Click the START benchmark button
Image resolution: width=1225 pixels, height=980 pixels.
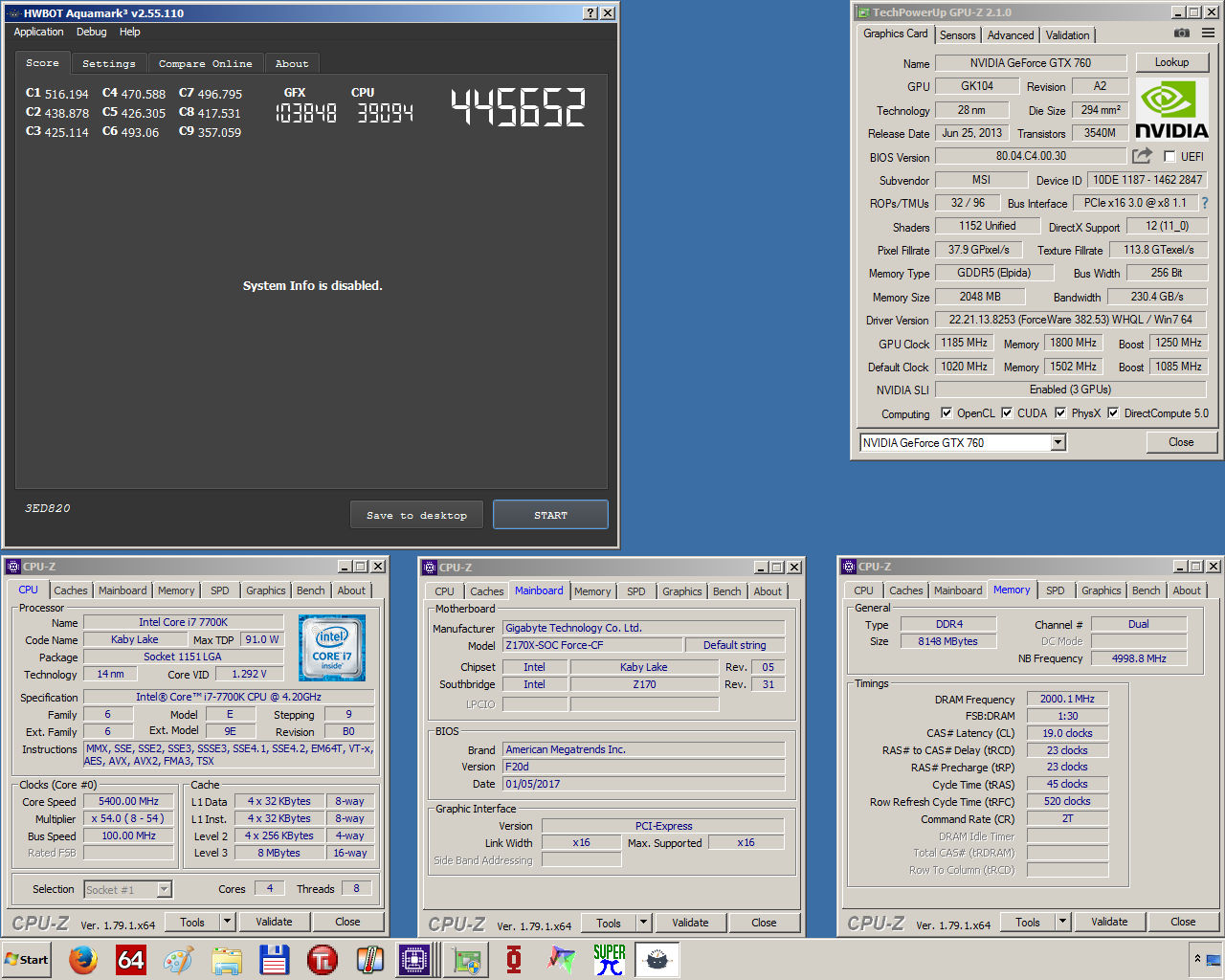click(x=550, y=515)
